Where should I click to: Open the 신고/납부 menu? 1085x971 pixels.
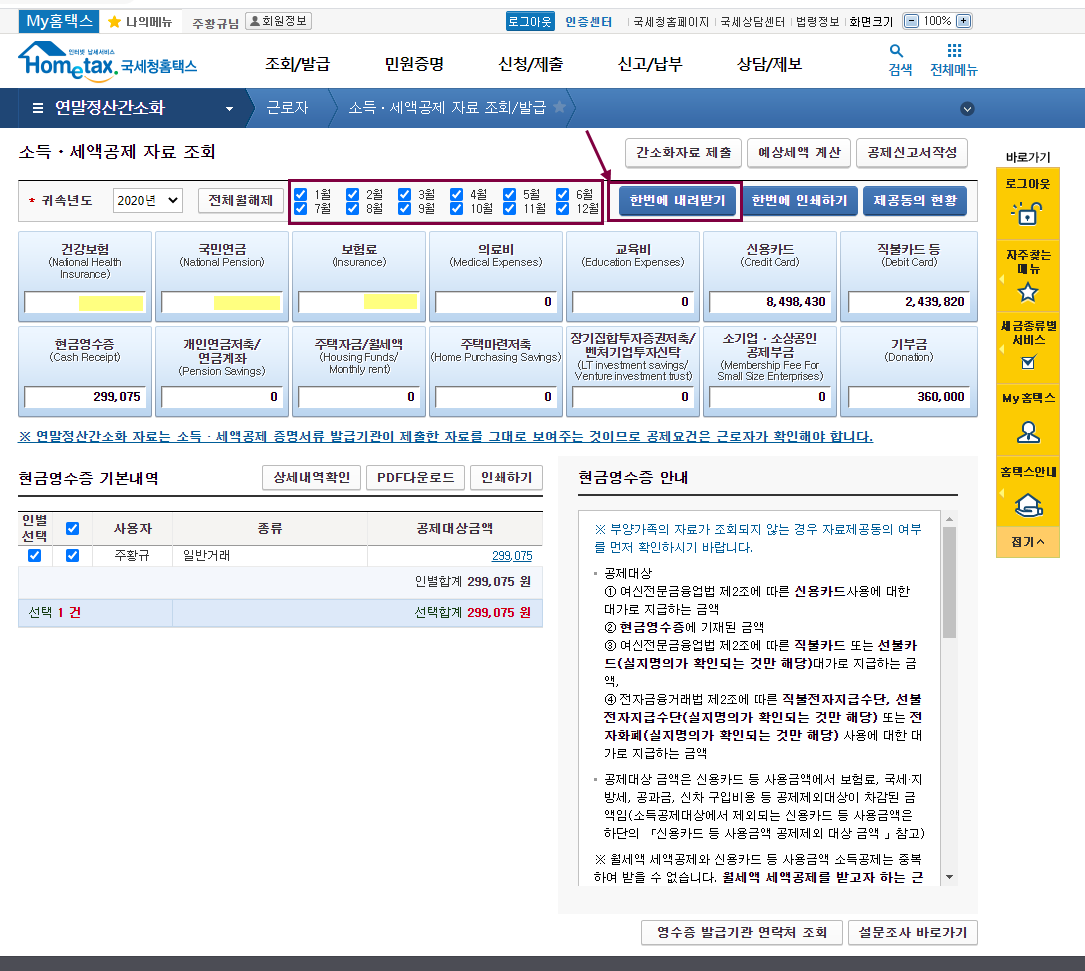[x=650, y=64]
